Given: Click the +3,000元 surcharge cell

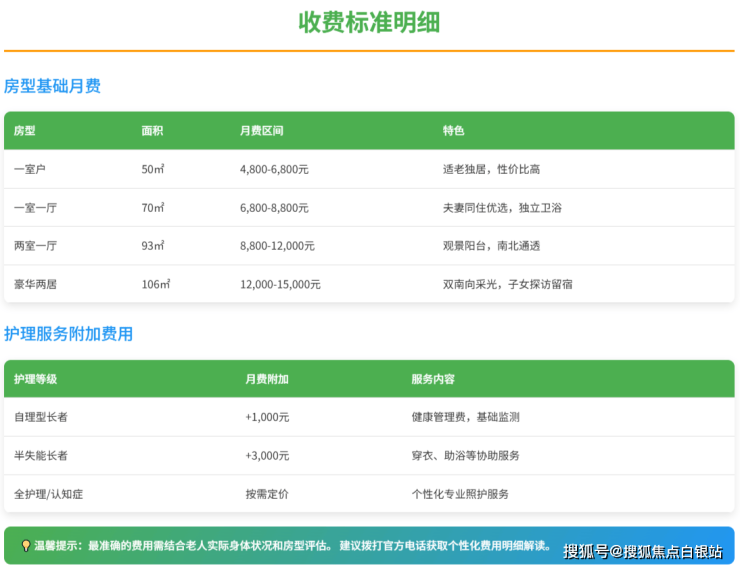Looking at the screenshot, I should (x=267, y=456).
